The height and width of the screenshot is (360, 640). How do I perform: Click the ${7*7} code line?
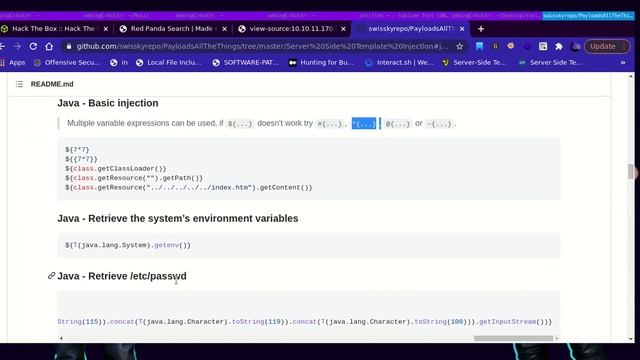click(x=77, y=150)
